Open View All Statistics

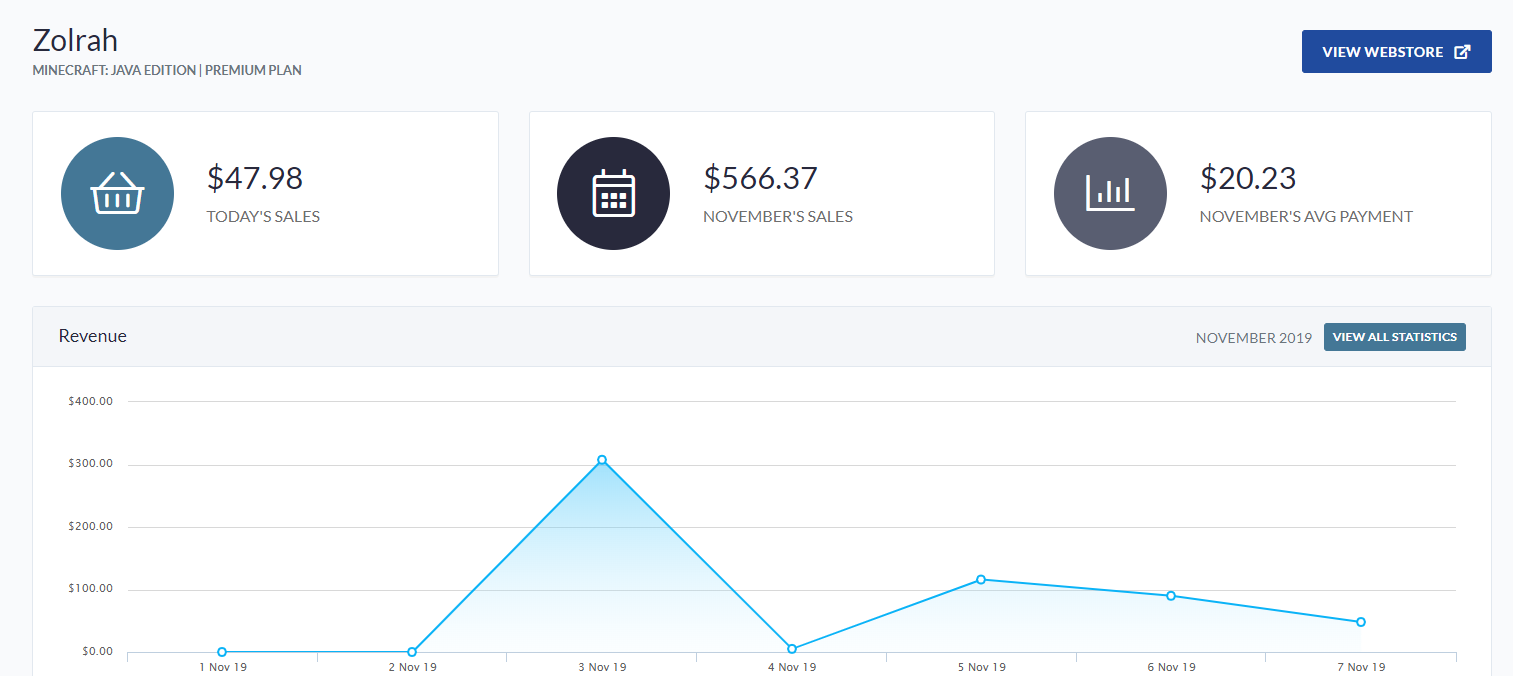tap(1394, 337)
